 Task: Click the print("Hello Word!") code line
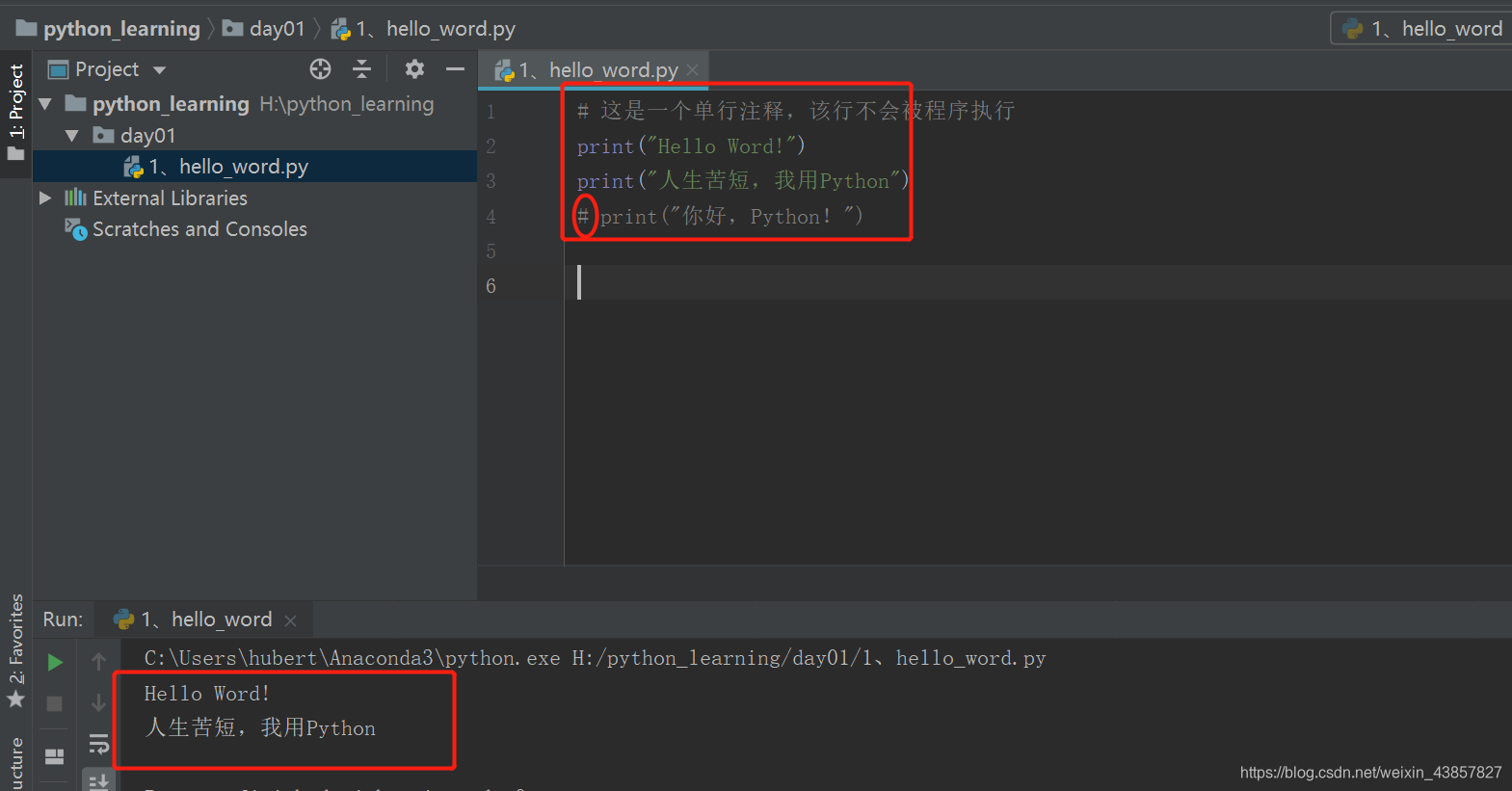pos(691,146)
